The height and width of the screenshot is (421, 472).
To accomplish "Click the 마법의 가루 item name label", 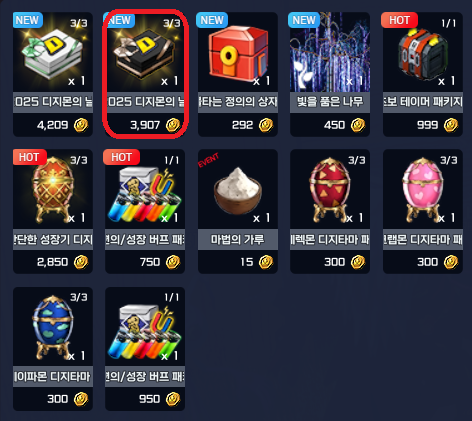I will click(x=237, y=239).
